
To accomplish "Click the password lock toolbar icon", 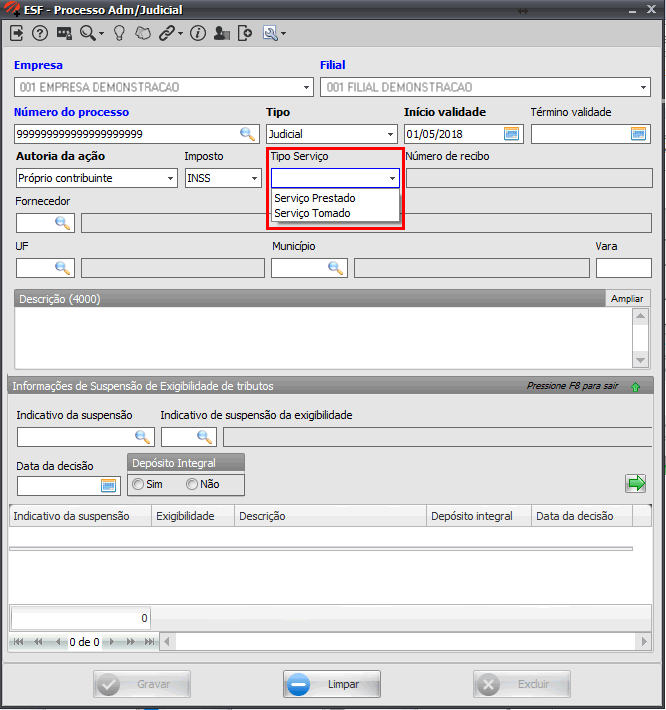I will pos(64,33).
